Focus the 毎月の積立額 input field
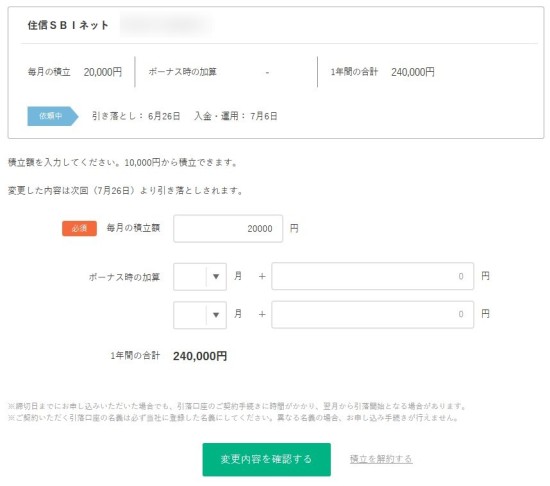The width and height of the screenshot is (550, 486). pos(228,229)
